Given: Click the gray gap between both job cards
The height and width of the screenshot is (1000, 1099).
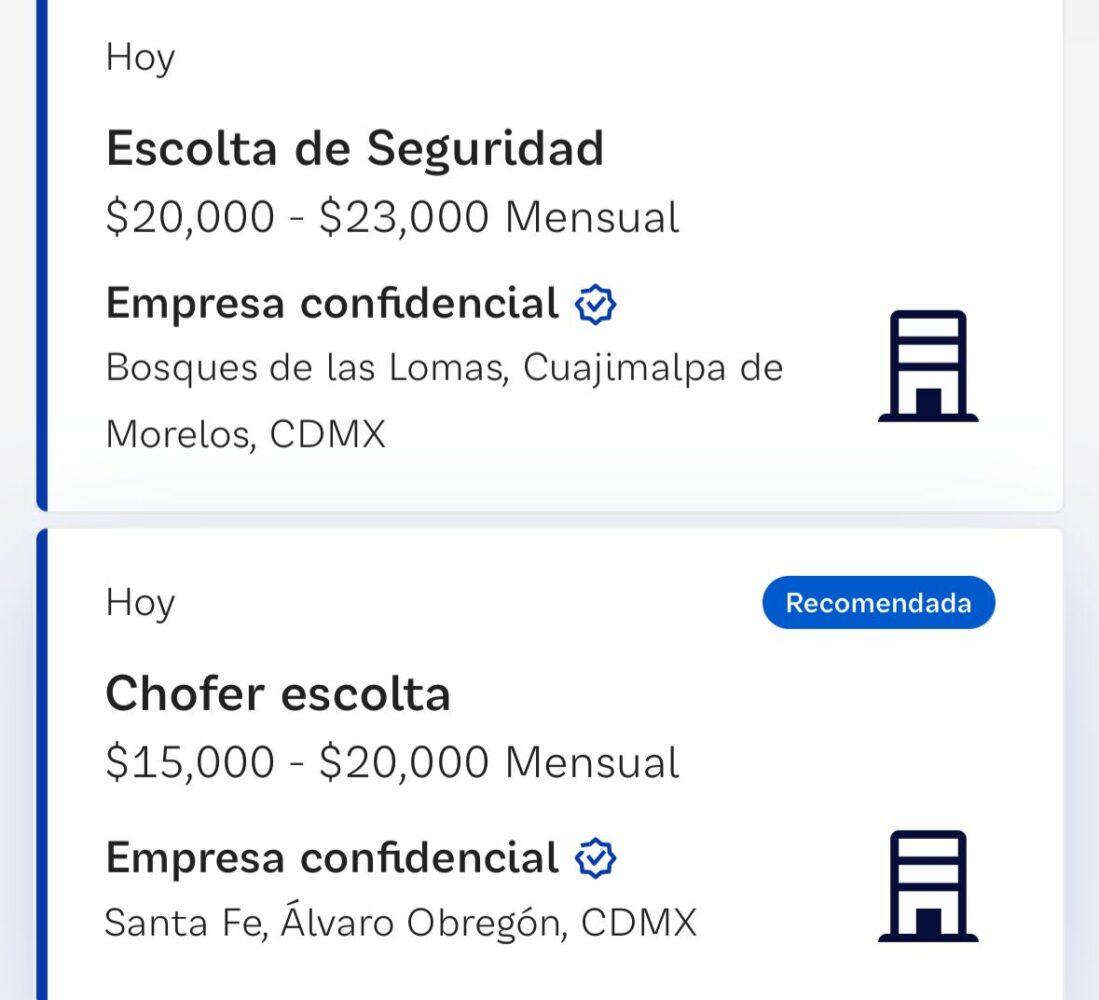Looking at the screenshot, I should pyautogui.click(x=550, y=520).
